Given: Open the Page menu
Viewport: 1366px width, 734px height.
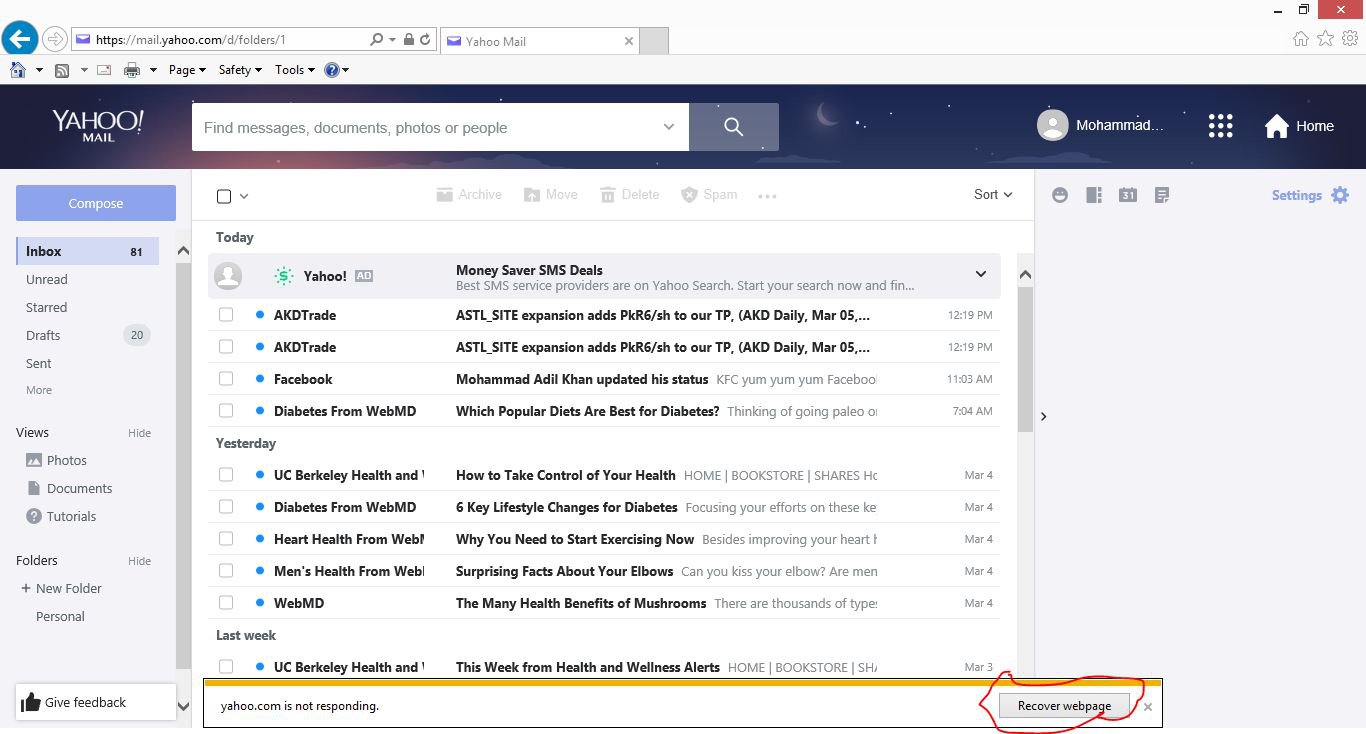Looking at the screenshot, I should [187, 70].
